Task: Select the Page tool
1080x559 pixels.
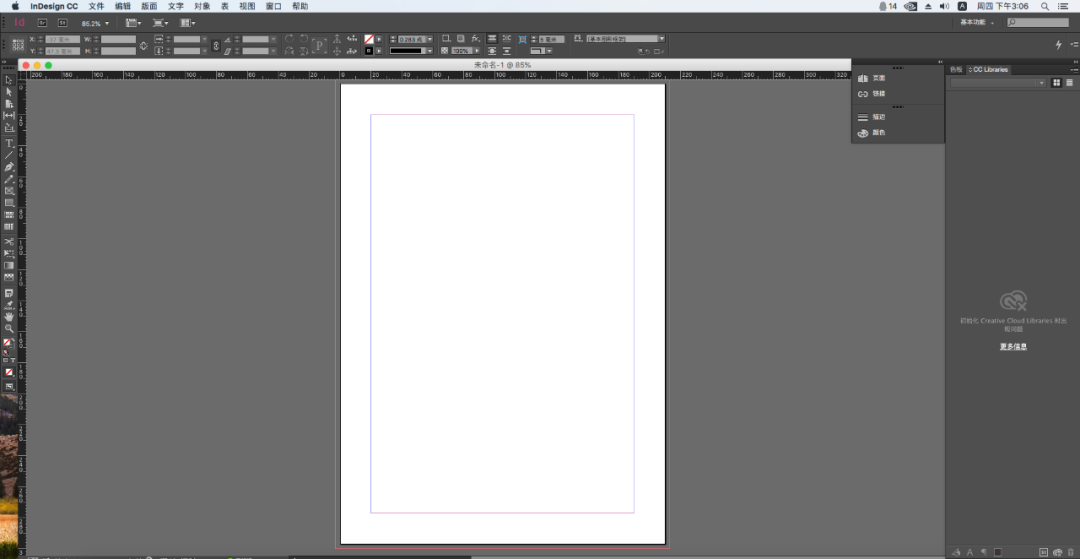Action: point(9,104)
